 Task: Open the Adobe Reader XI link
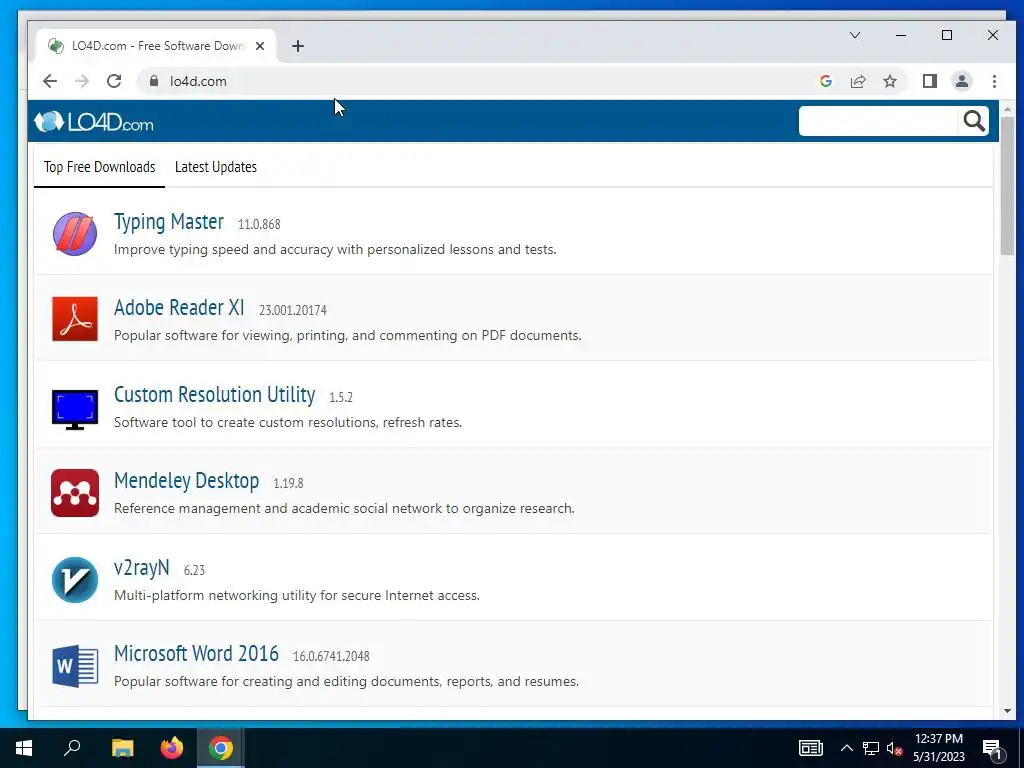click(179, 307)
